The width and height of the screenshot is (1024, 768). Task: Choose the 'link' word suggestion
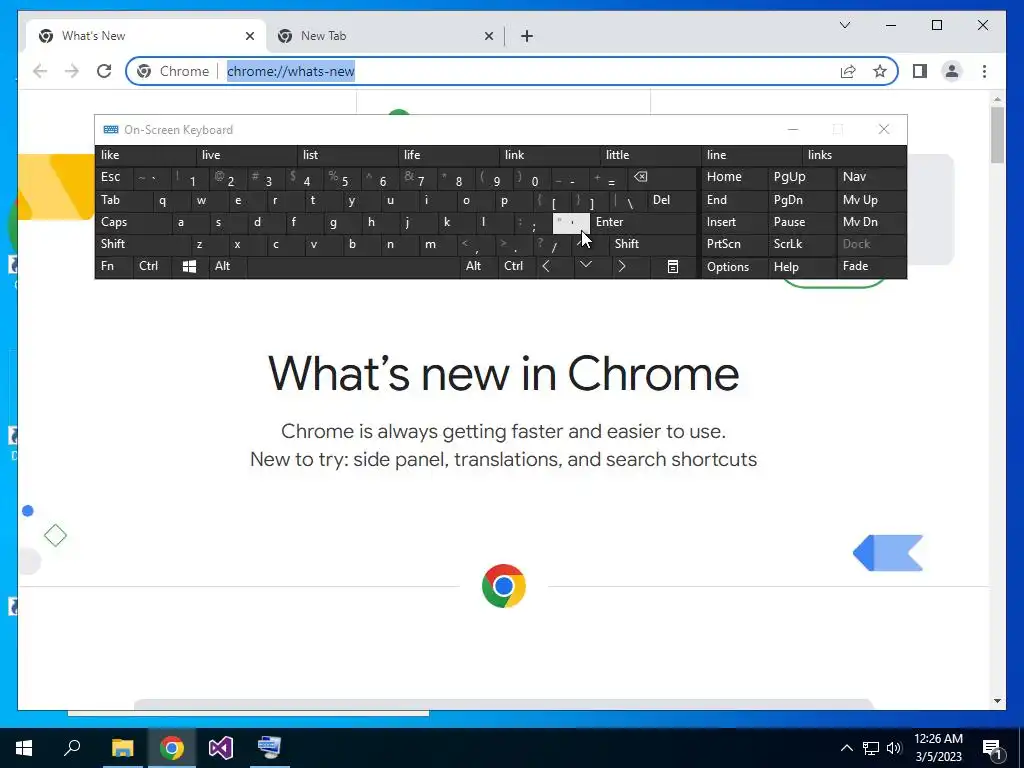[x=550, y=155]
